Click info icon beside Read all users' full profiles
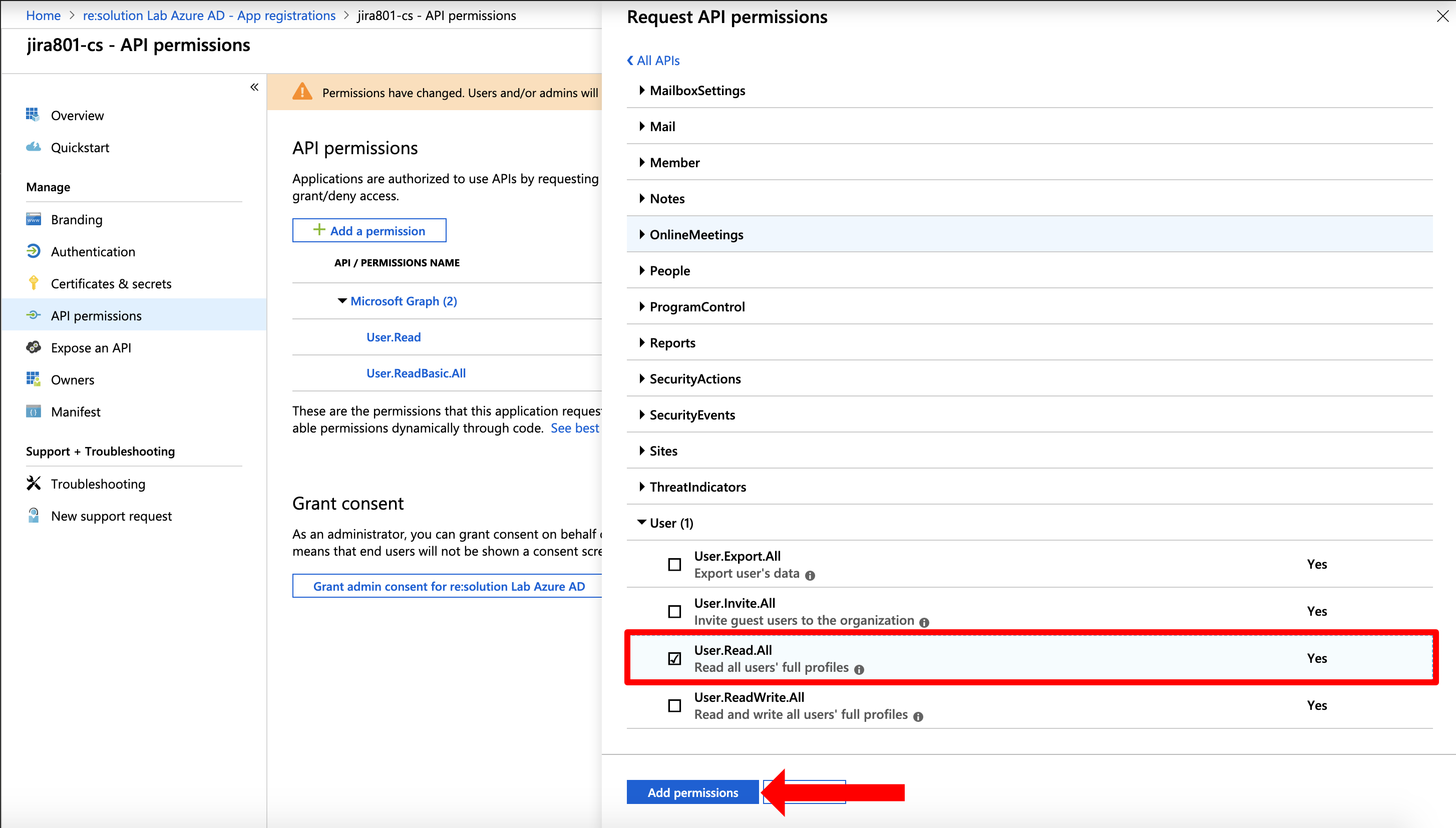Image resolution: width=1456 pixels, height=828 pixels. (x=859, y=669)
